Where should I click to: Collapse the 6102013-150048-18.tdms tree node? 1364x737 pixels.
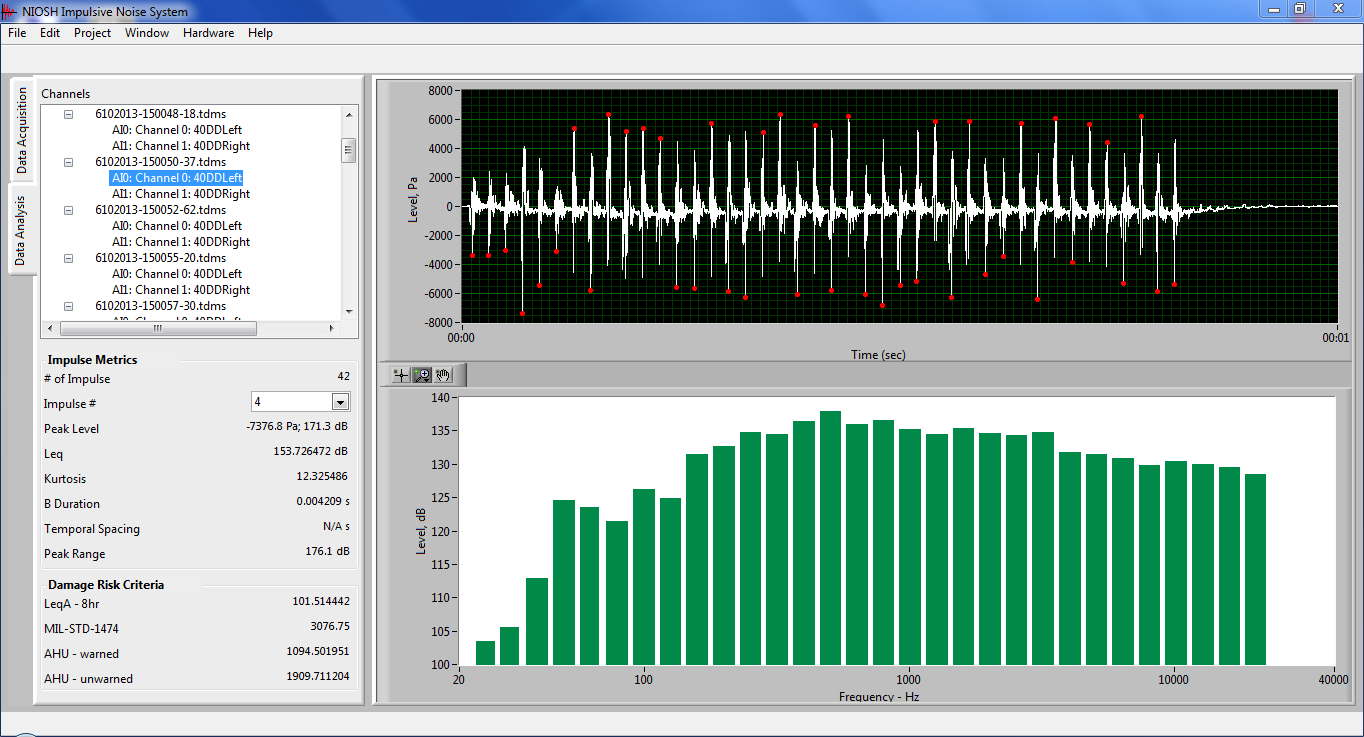[x=67, y=113]
